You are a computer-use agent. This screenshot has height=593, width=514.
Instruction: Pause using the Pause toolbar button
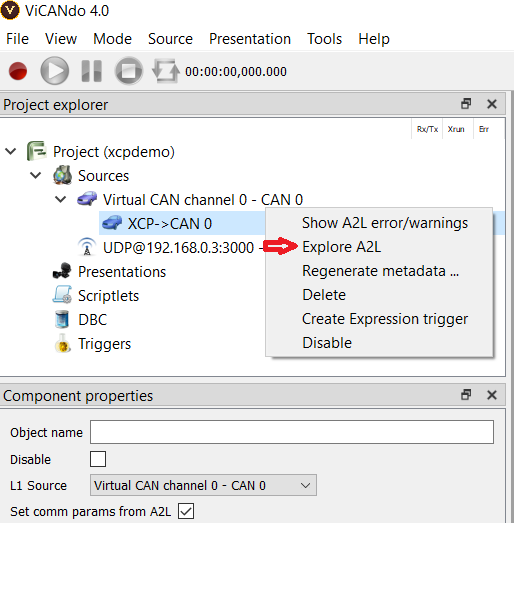[x=92, y=71]
